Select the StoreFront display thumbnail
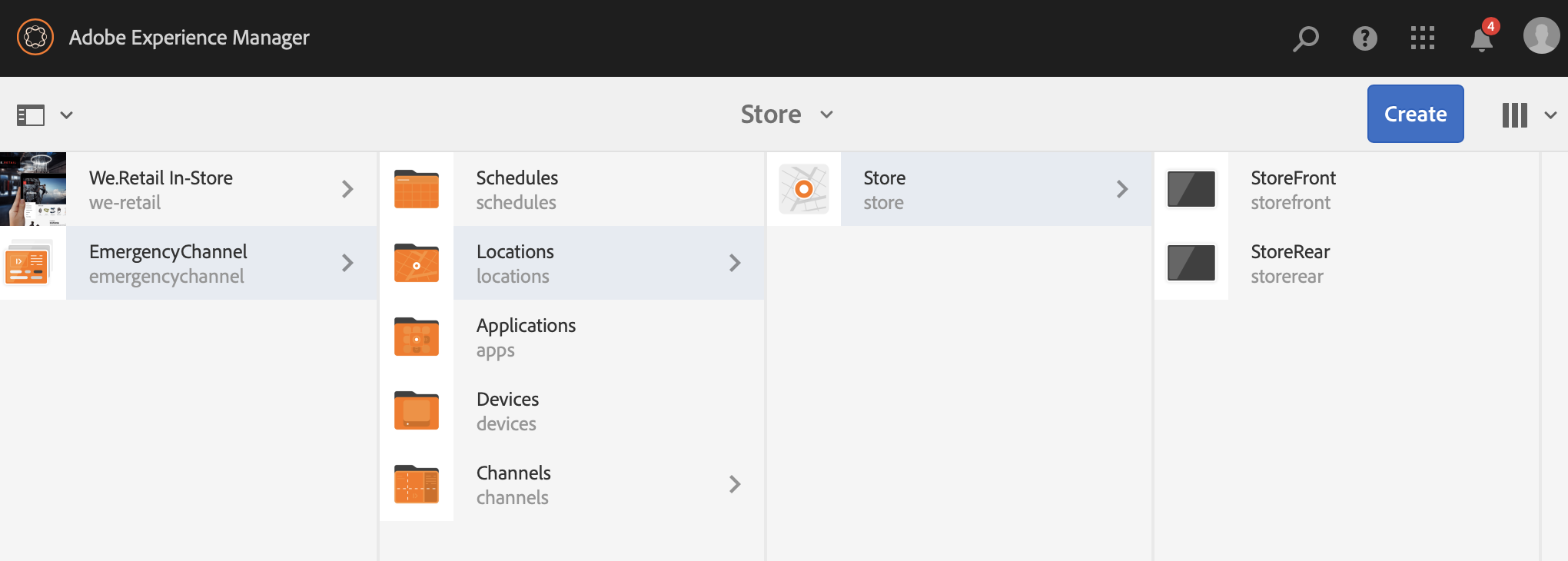The width and height of the screenshot is (1568, 561). [x=1191, y=189]
